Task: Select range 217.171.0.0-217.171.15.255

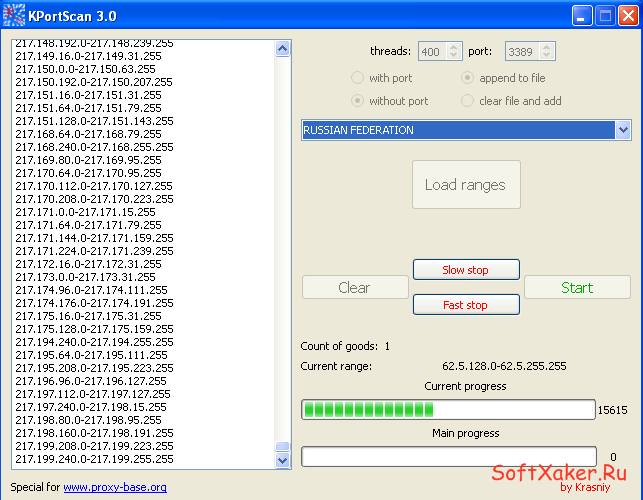Action: [85, 212]
